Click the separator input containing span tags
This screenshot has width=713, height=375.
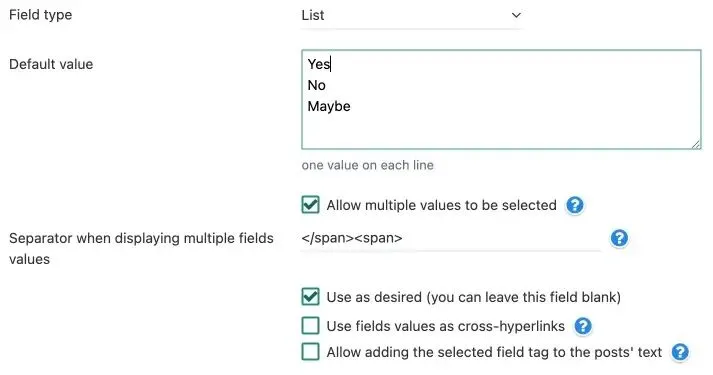coord(451,238)
